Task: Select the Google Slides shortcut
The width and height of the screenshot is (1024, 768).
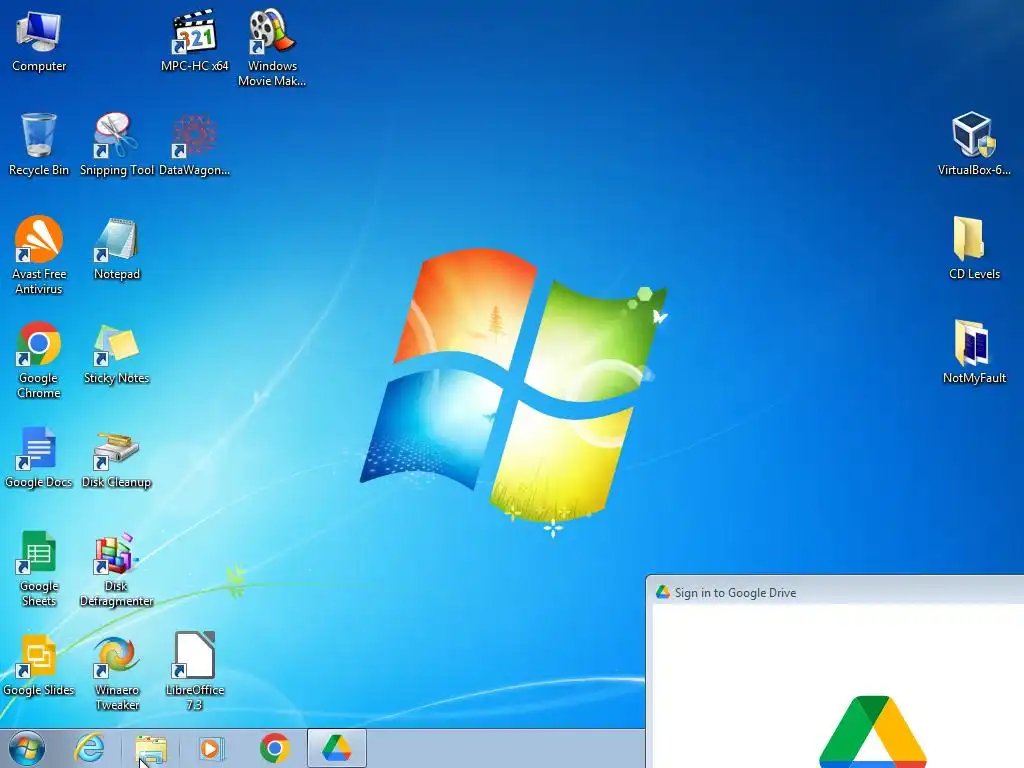Action: click(39, 665)
